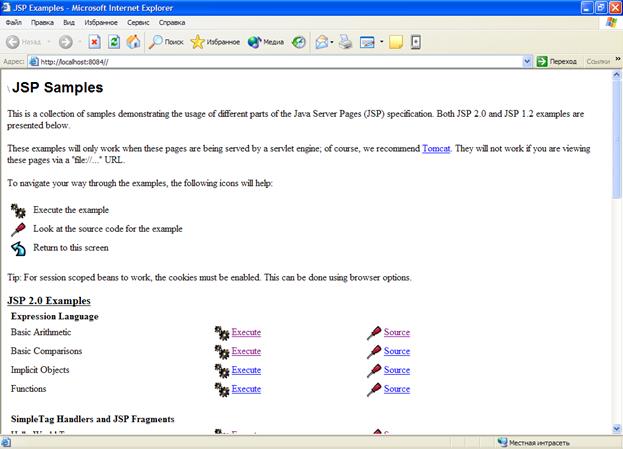Click the History toolbar icon

click(299, 42)
